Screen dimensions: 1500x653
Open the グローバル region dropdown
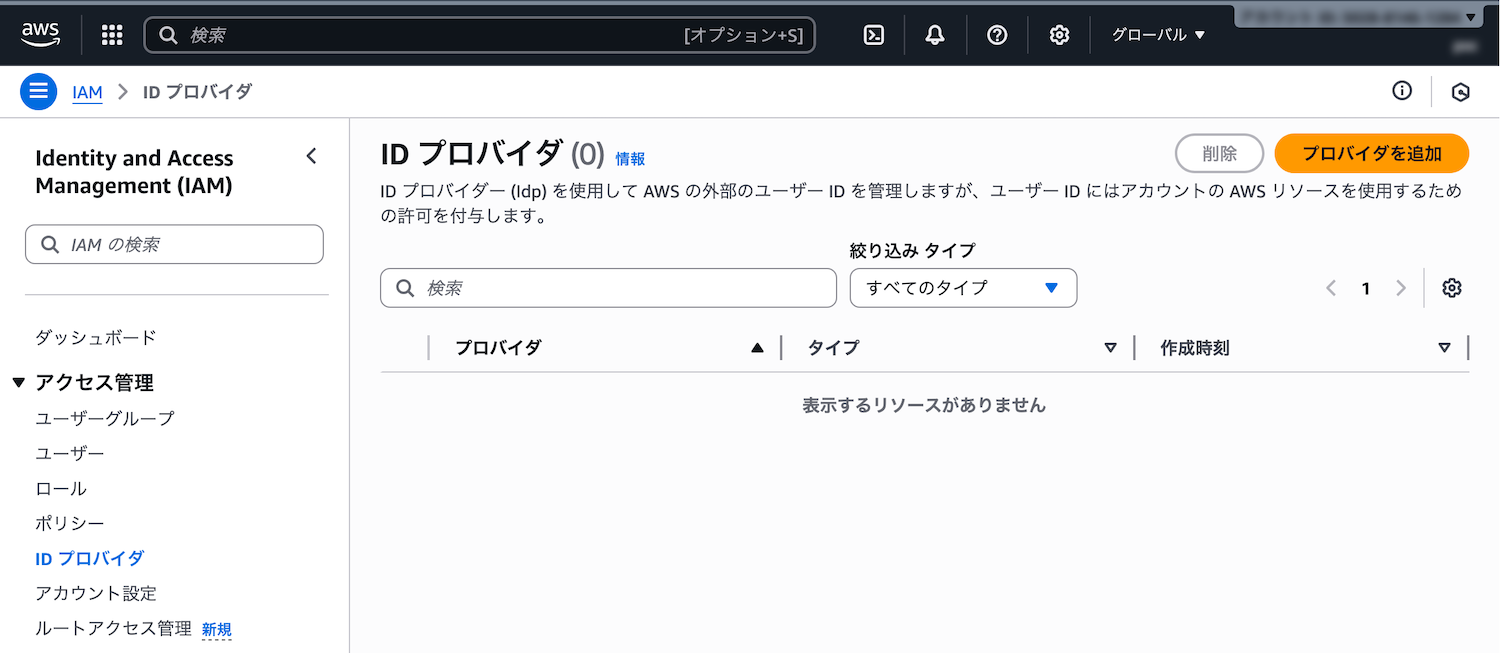pyautogui.click(x=1158, y=35)
